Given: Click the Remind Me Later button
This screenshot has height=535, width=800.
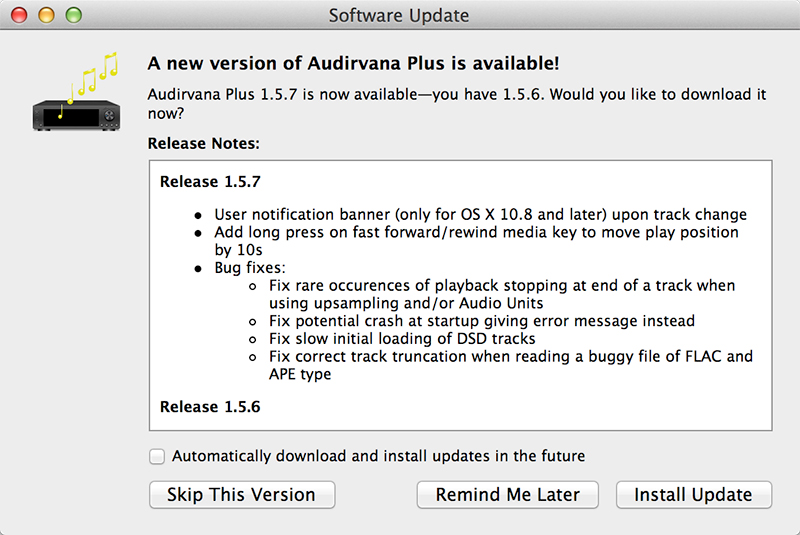Looking at the screenshot, I should (508, 495).
